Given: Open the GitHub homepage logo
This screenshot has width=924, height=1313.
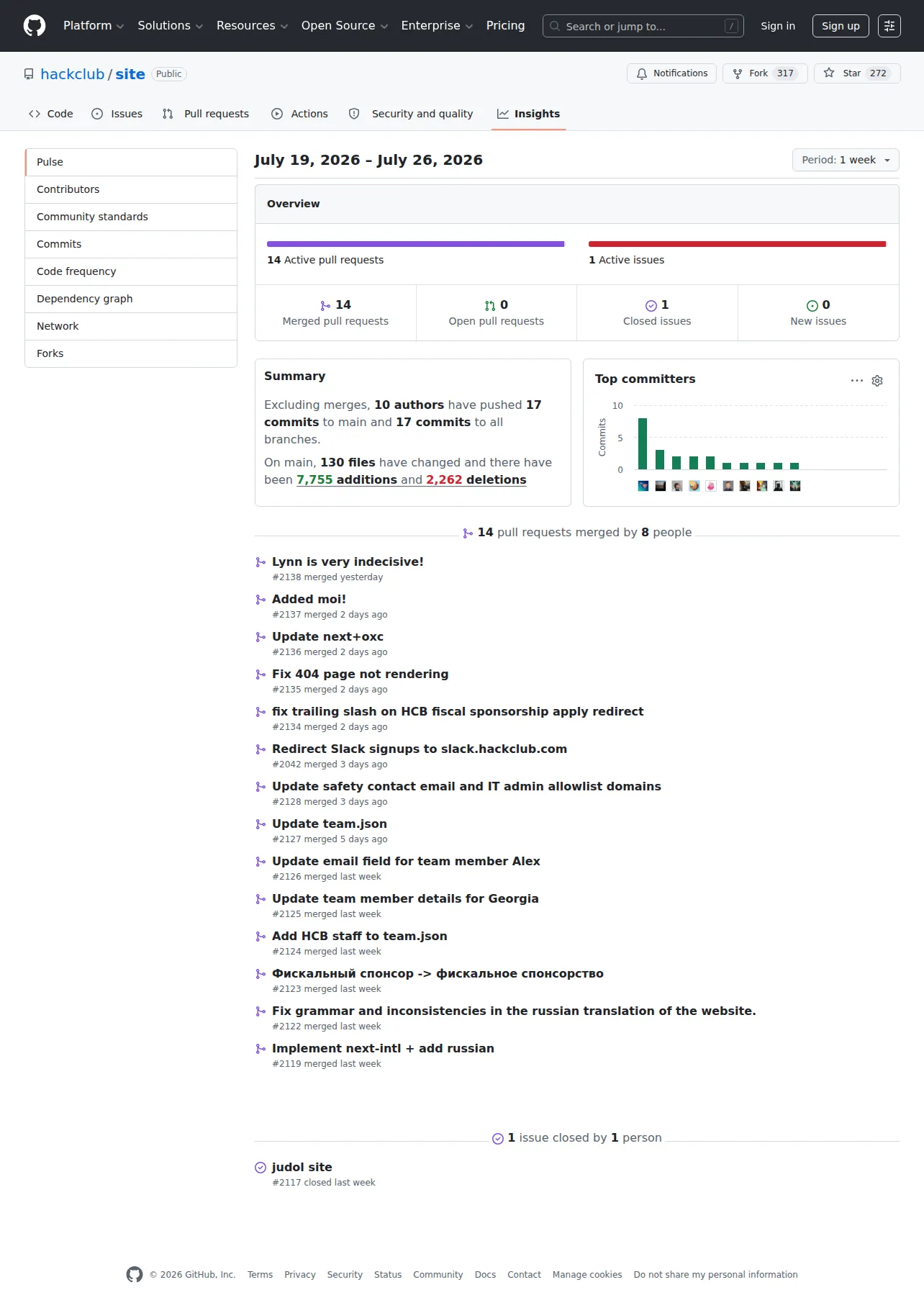Looking at the screenshot, I should pyautogui.click(x=35, y=26).
